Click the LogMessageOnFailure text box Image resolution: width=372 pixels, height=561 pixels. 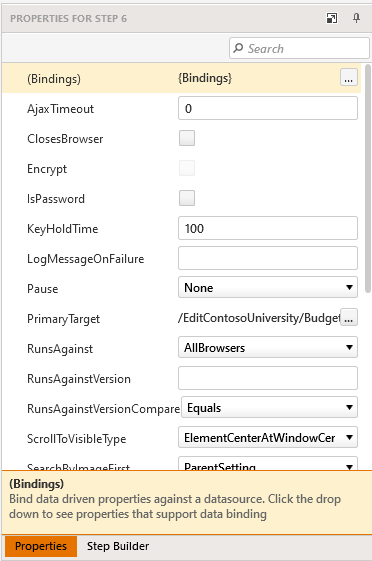coord(268,258)
